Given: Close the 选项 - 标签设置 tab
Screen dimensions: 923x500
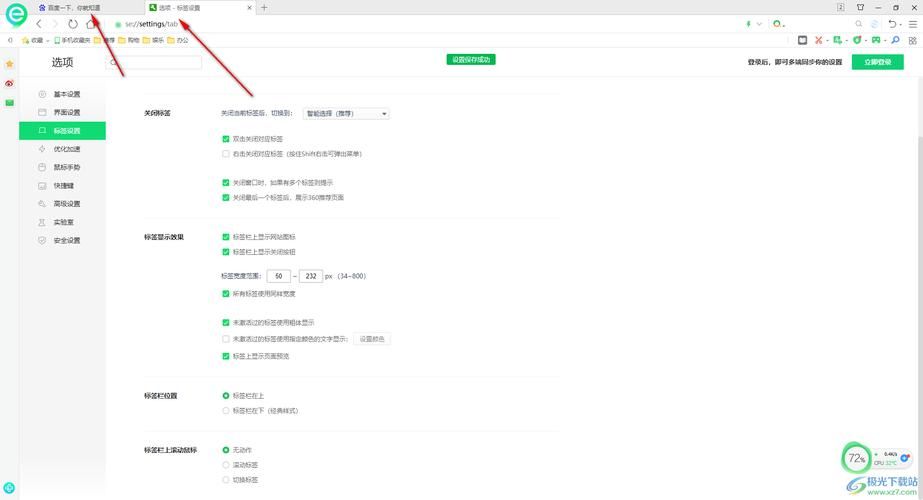Looking at the screenshot, I should point(250,8).
